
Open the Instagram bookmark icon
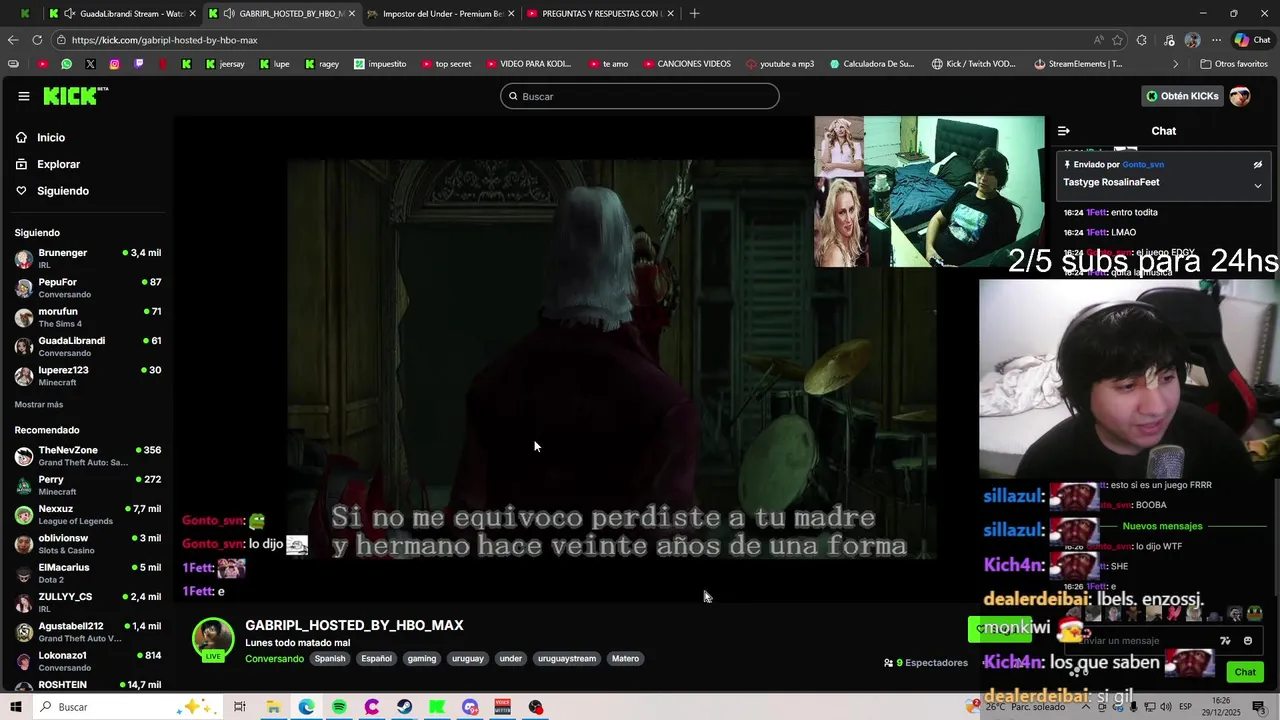[114, 64]
